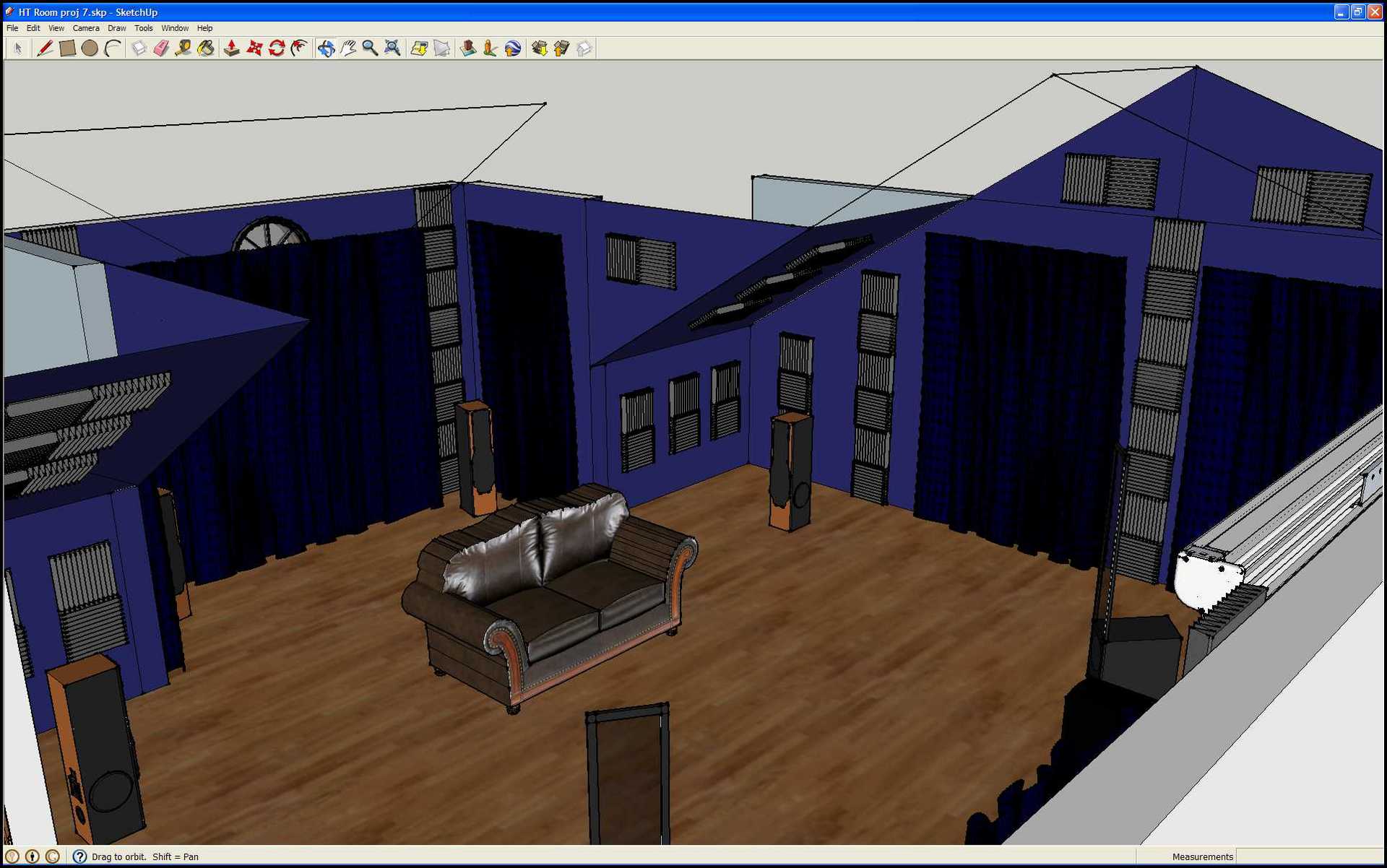Select the Eraser tool
Screen dimensions: 1387x868
161,48
